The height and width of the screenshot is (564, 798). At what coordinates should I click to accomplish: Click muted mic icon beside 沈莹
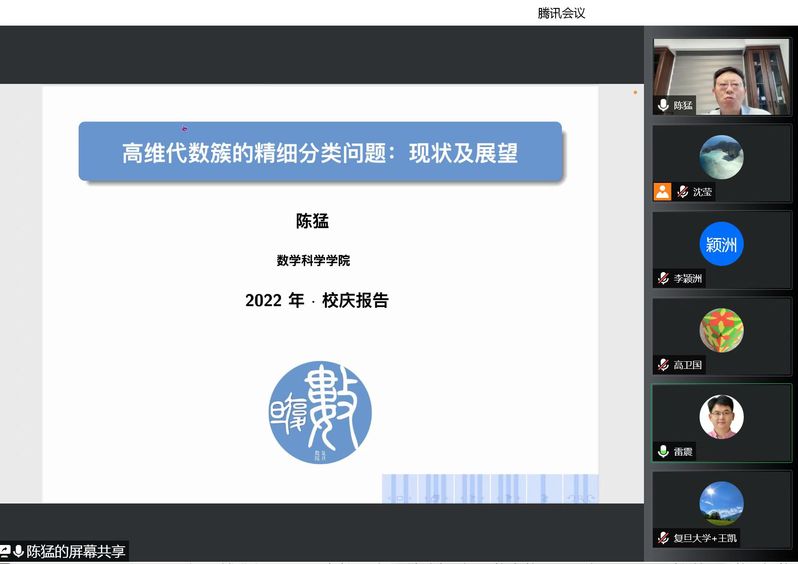683,192
